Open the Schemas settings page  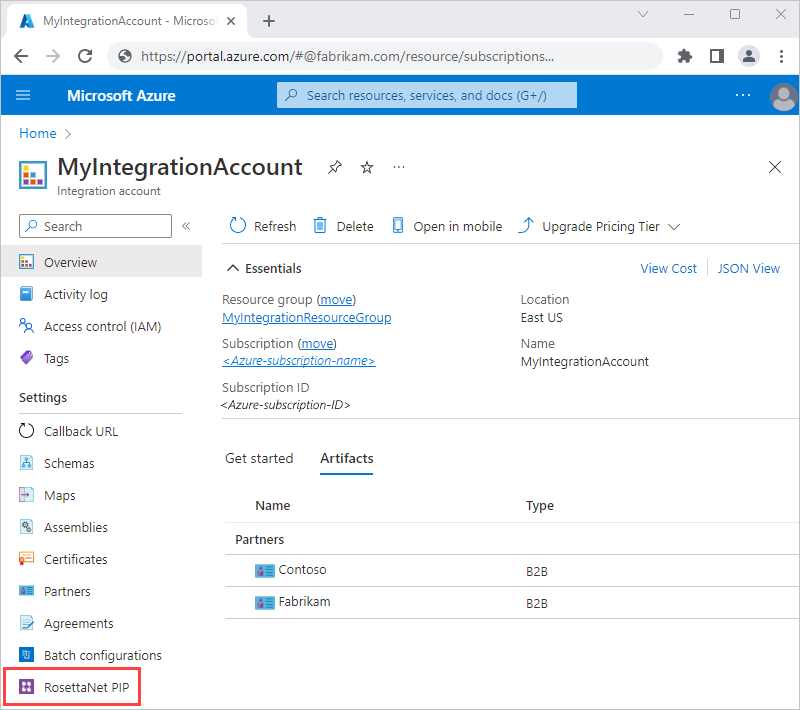pyautogui.click(x=69, y=463)
